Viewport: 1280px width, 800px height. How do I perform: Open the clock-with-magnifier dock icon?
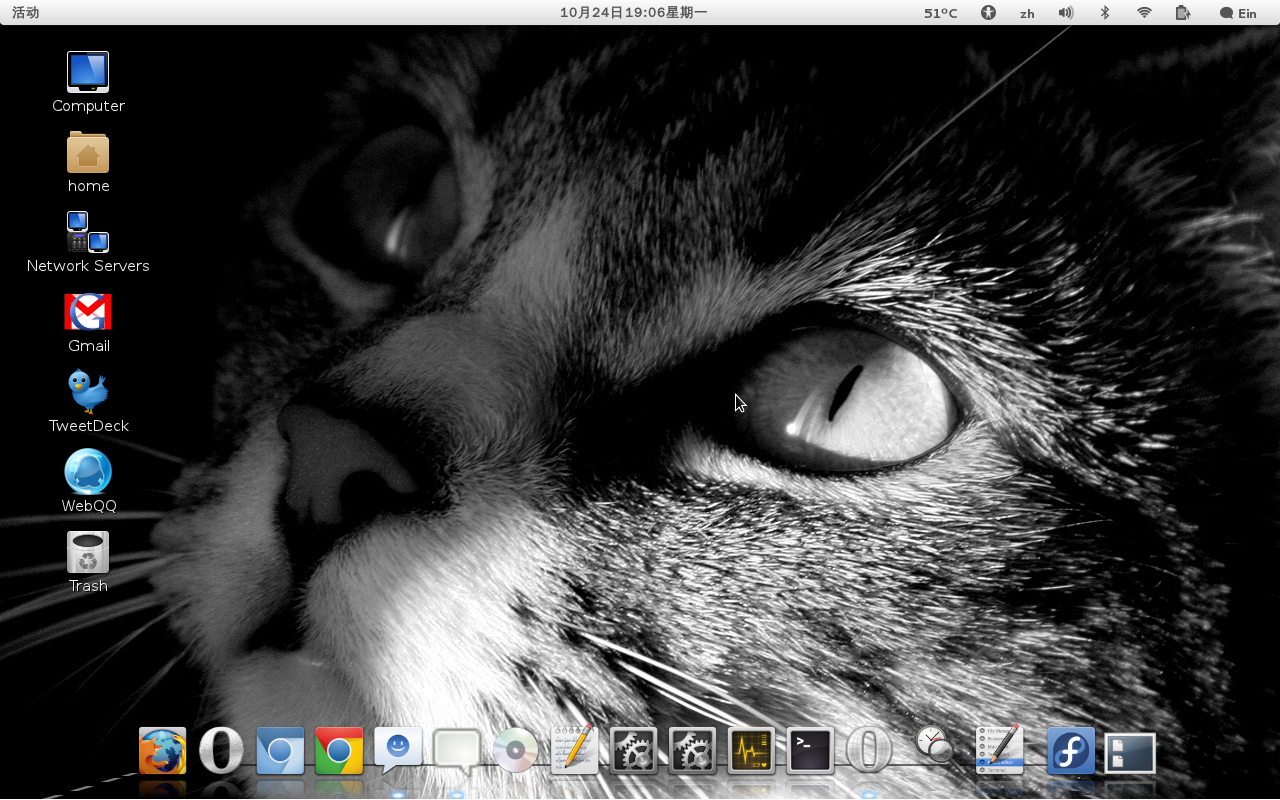(934, 744)
